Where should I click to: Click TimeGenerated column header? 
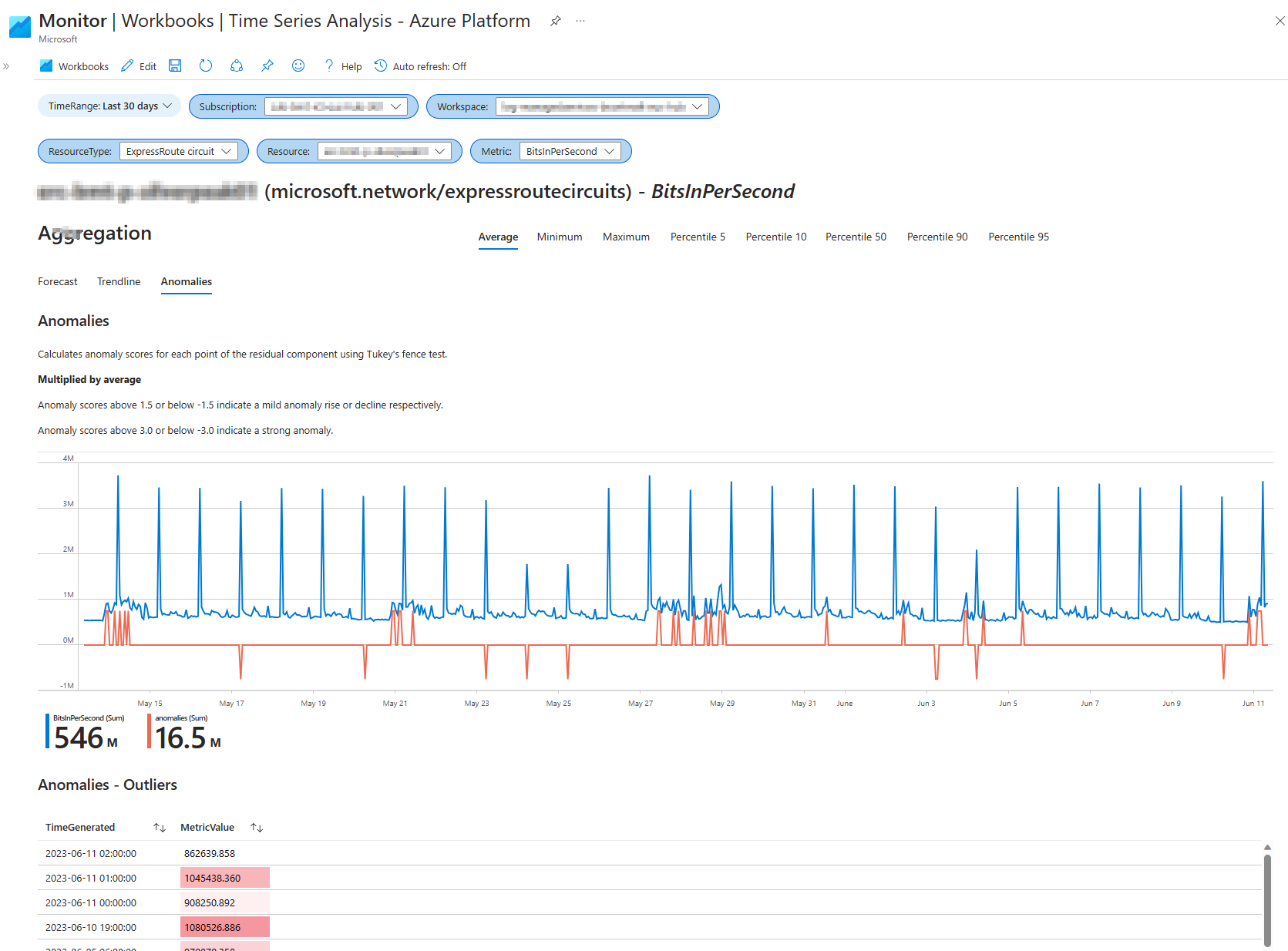coord(80,828)
